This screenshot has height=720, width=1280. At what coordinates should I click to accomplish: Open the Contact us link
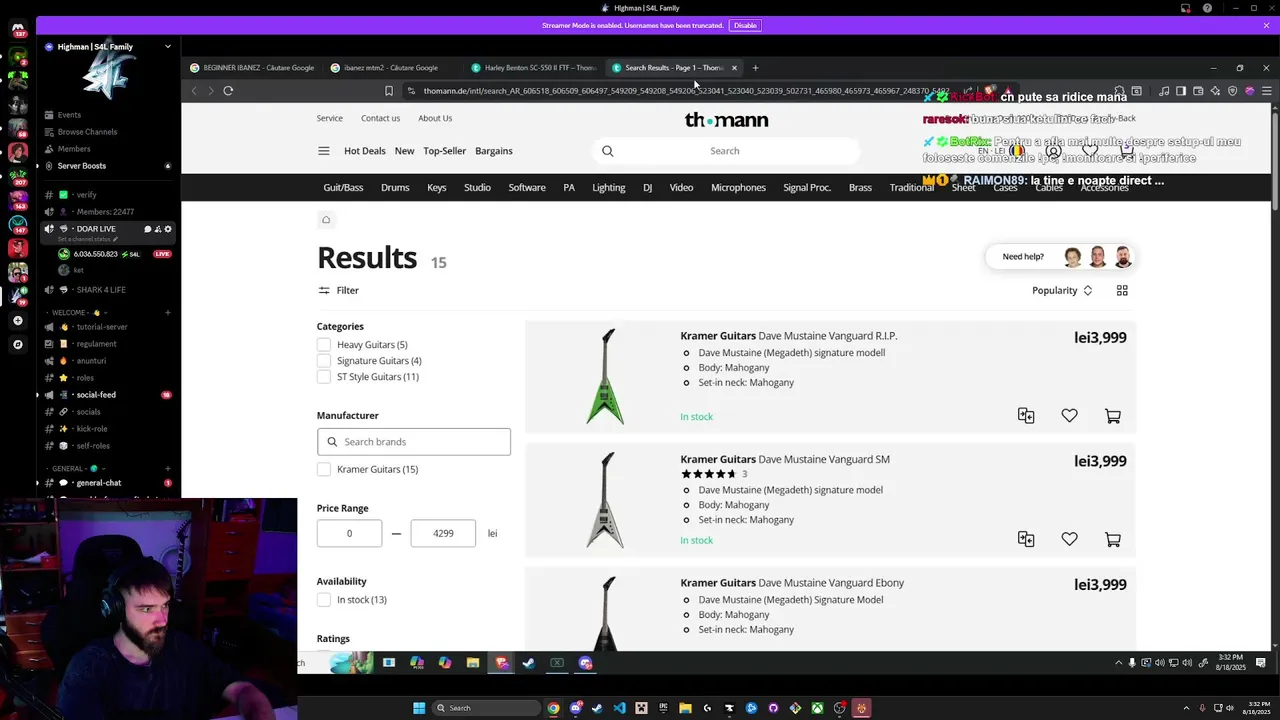380,118
